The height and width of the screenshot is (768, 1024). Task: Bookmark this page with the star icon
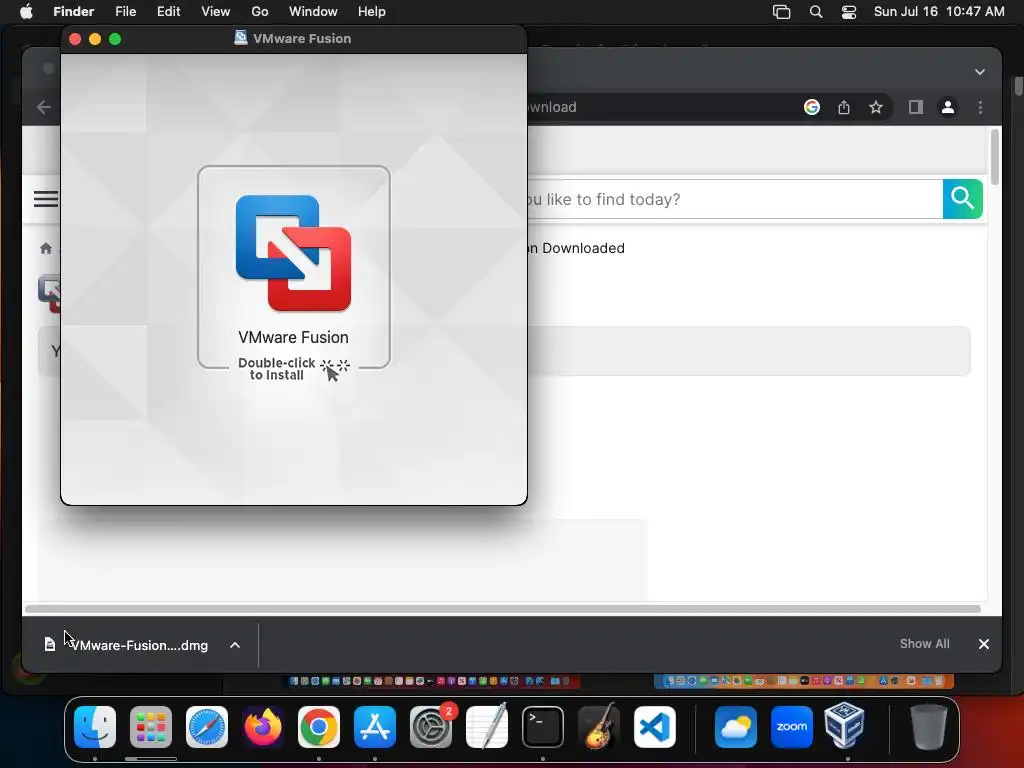[876, 107]
